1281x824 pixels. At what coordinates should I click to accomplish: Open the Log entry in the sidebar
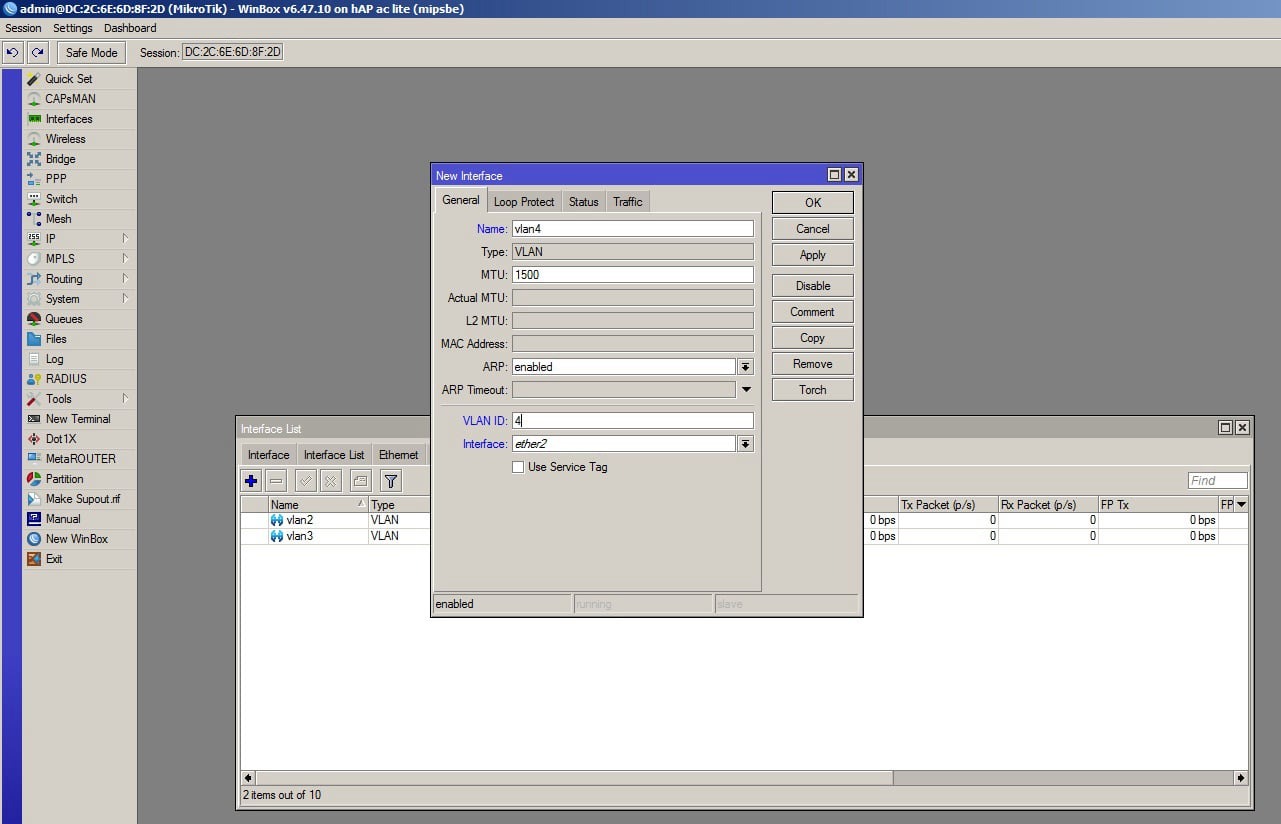point(54,359)
